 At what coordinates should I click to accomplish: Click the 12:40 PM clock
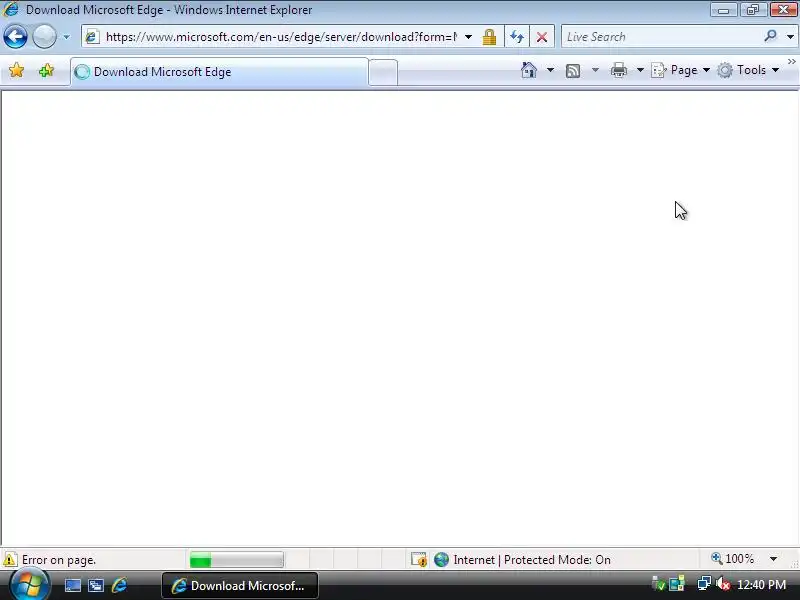pos(761,584)
